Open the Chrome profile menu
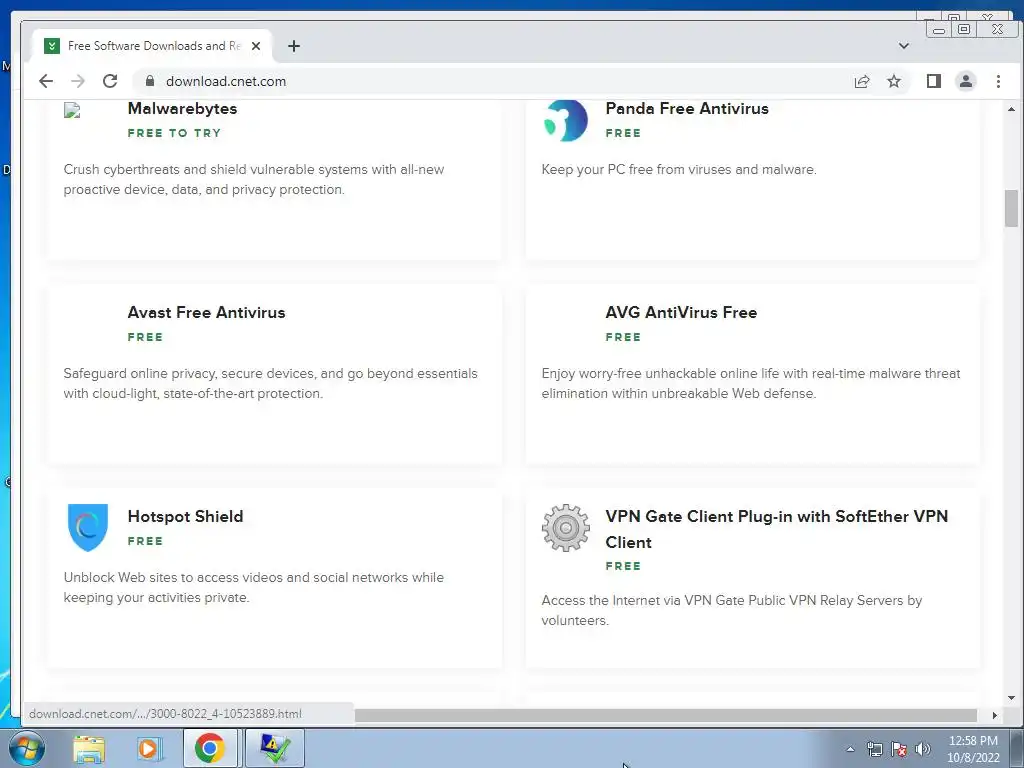 coord(966,81)
